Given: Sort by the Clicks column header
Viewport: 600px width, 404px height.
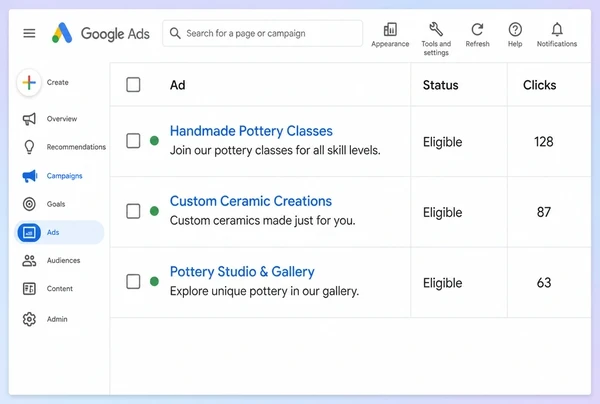Looking at the screenshot, I should point(540,85).
